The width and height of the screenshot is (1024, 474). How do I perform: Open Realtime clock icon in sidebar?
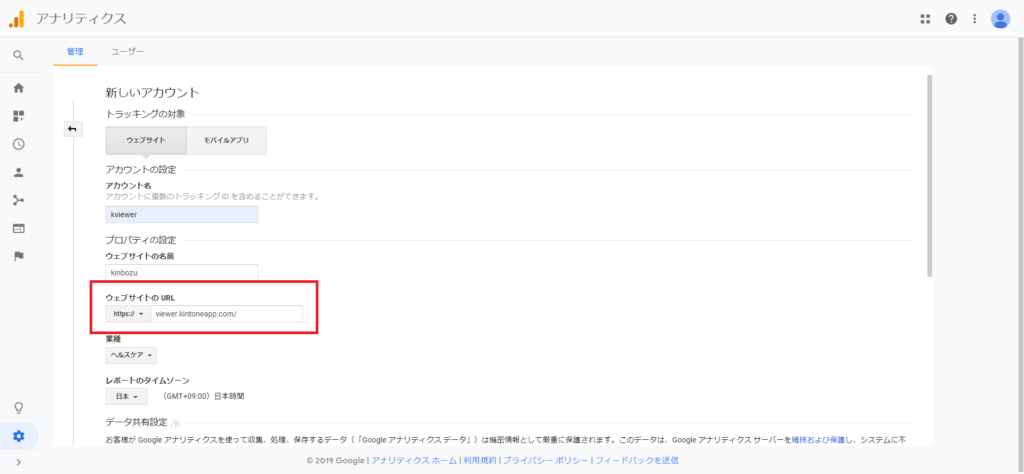[x=18, y=144]
